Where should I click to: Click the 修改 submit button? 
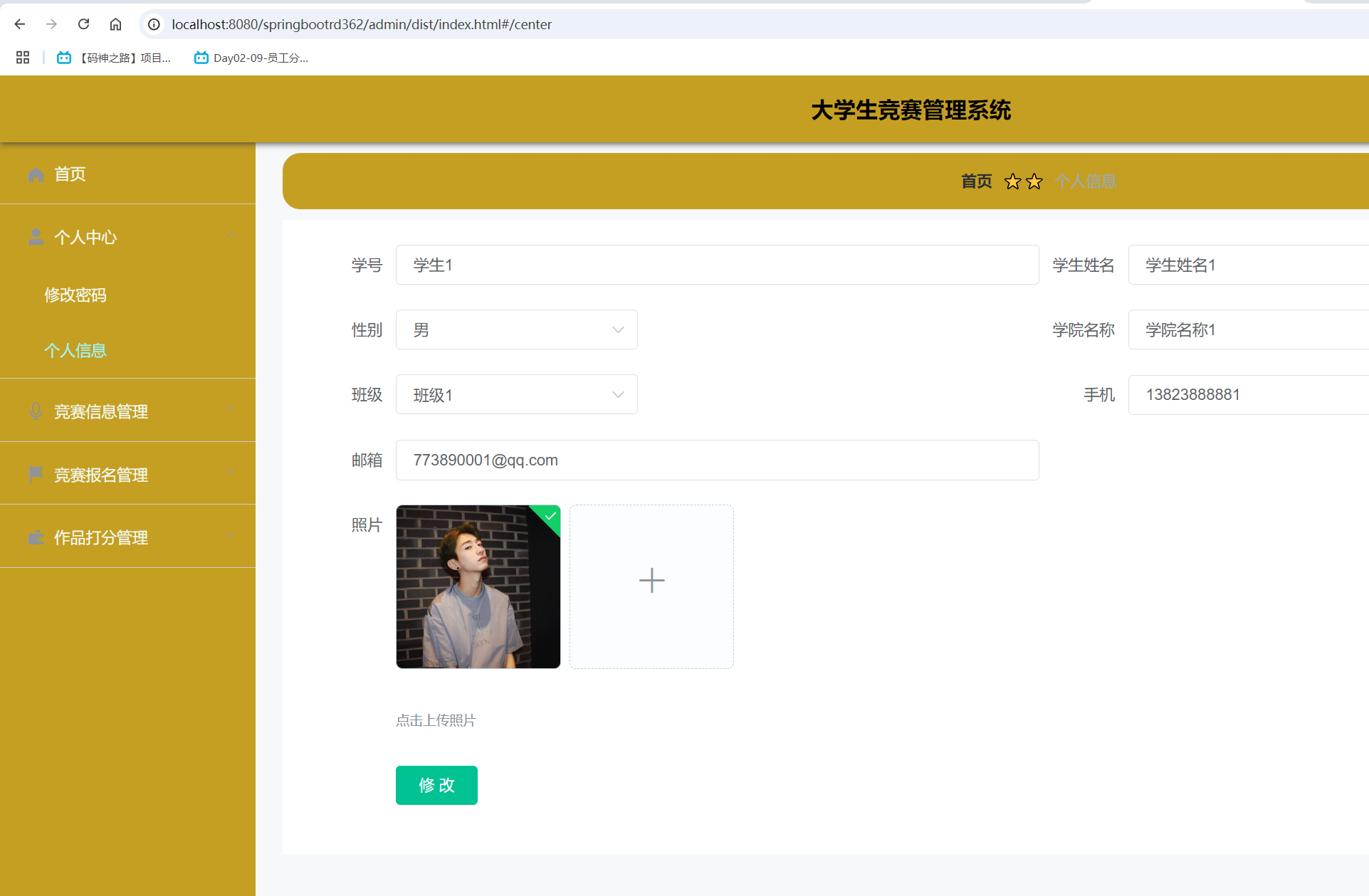[436, 785]
